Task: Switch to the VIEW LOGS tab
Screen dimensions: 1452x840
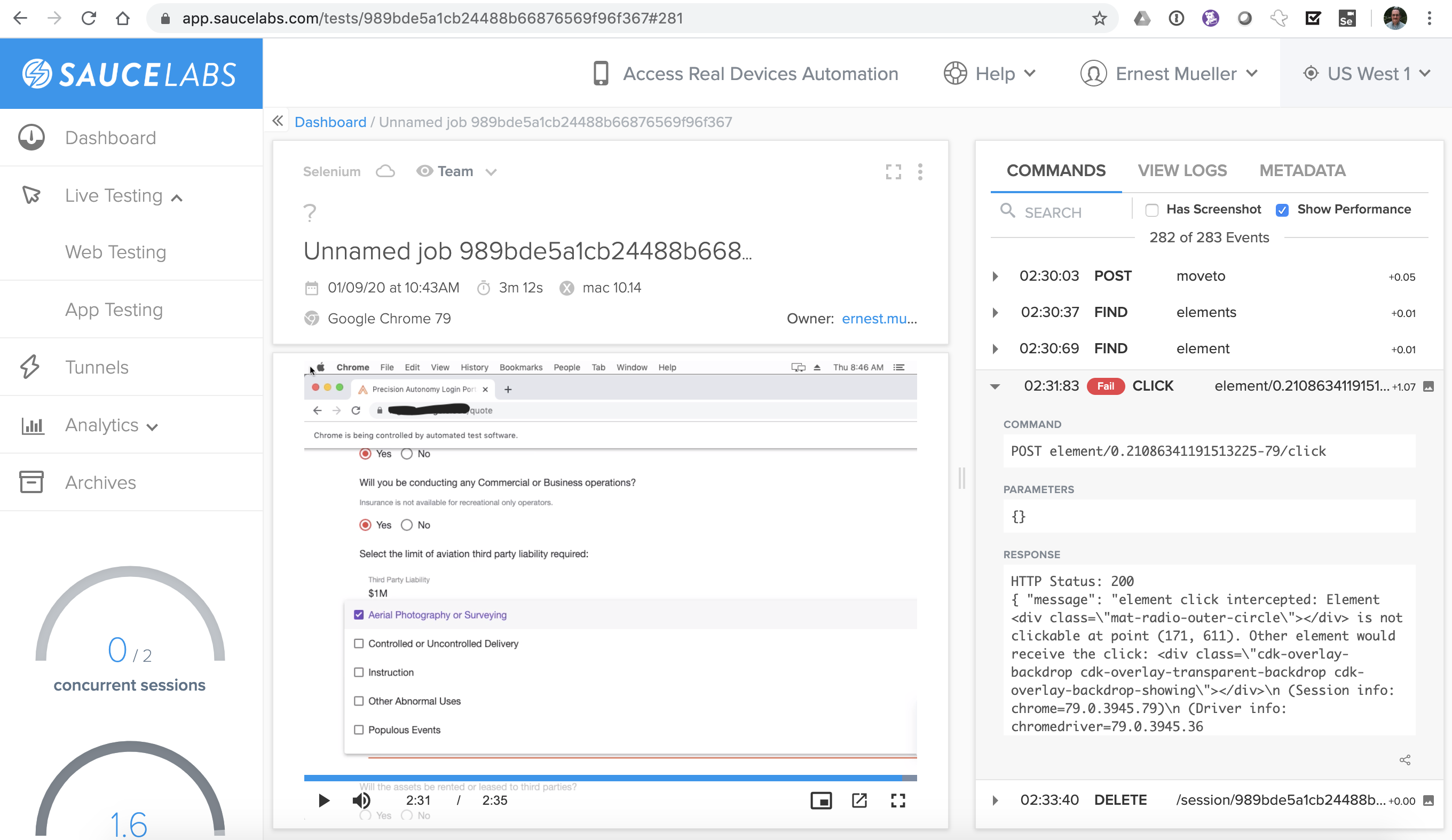Action: coord(1182,171)
